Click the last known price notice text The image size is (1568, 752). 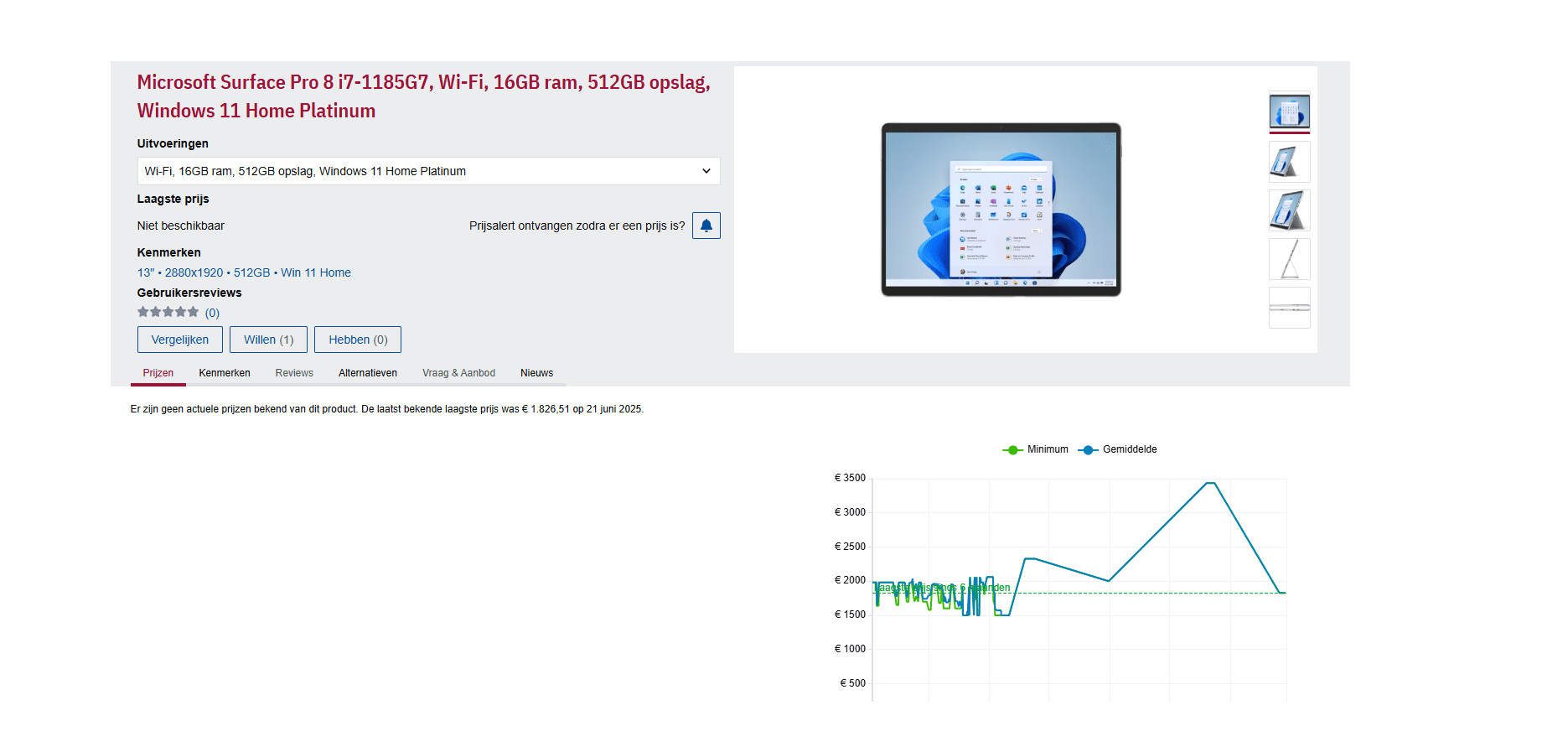pos(387,409)
